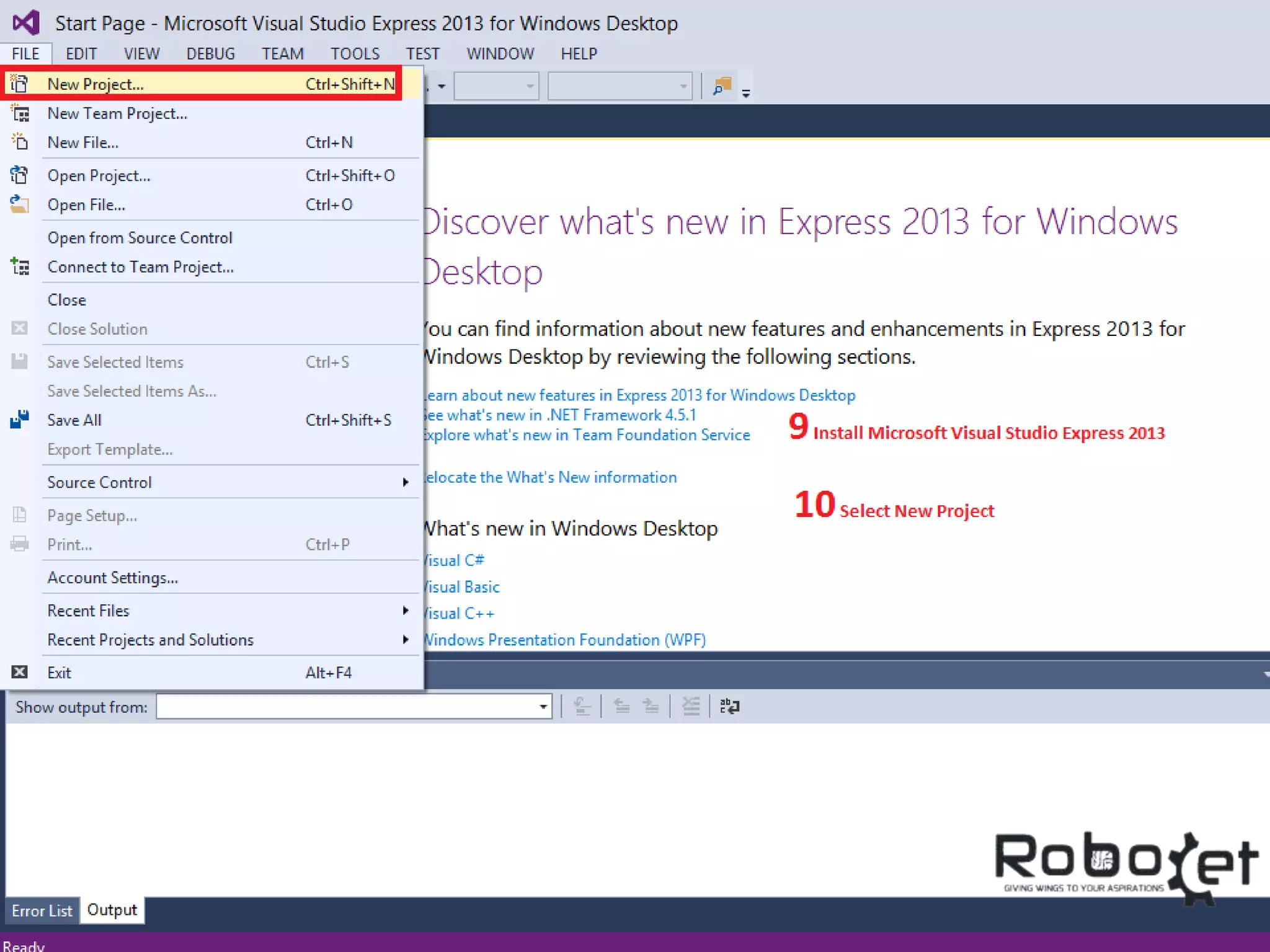Click Go to Next Message icon
Viewport: 1270px width, 952px height.
tap(651, 706)
